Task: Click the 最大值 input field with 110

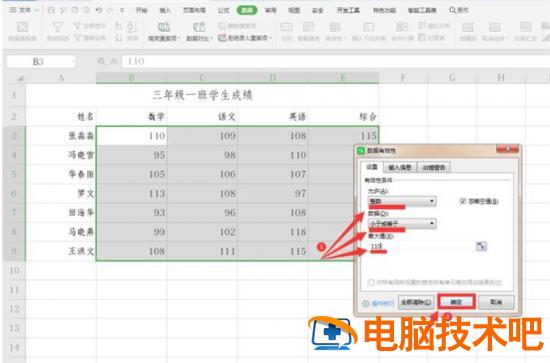Action: [421, 247]
